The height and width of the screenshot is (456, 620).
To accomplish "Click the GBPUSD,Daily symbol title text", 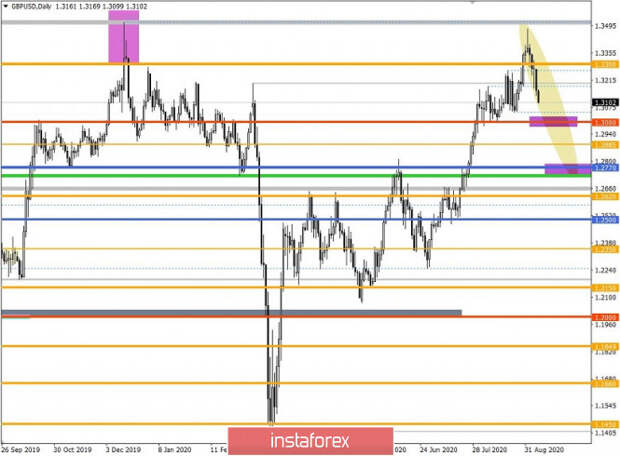I will coord(37,7).
